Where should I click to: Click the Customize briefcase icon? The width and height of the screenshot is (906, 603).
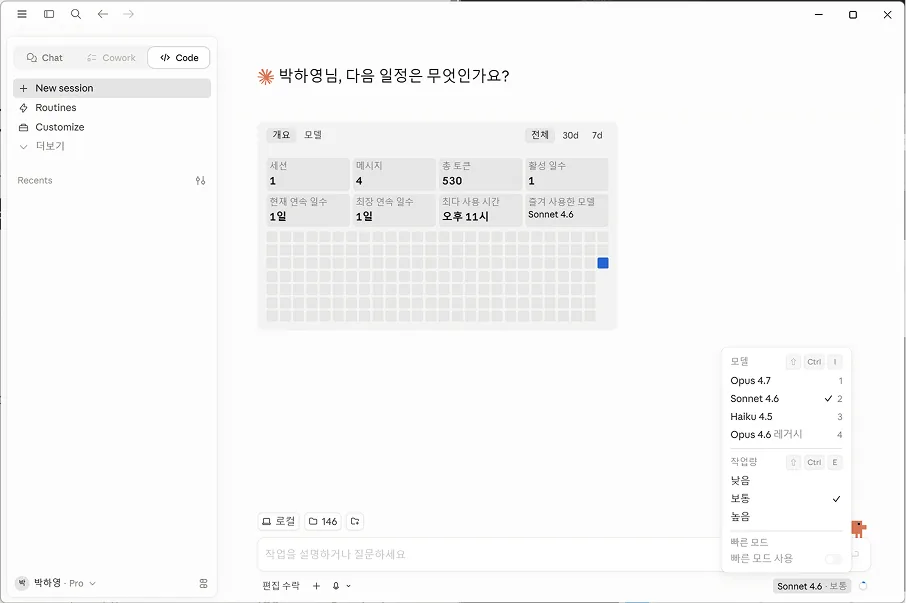(x=24, y=127)
